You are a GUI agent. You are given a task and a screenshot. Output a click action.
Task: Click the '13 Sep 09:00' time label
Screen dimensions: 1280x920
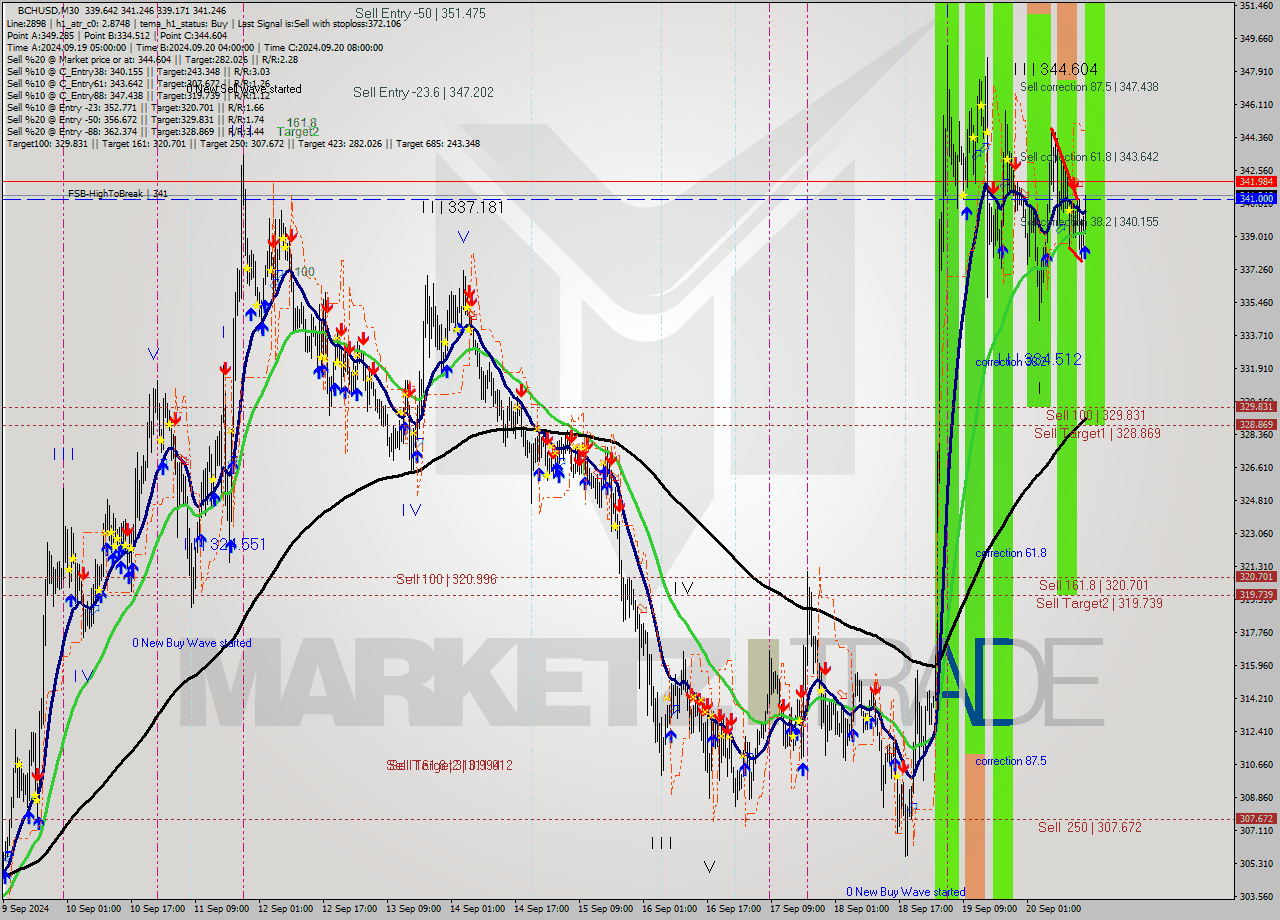414,909
